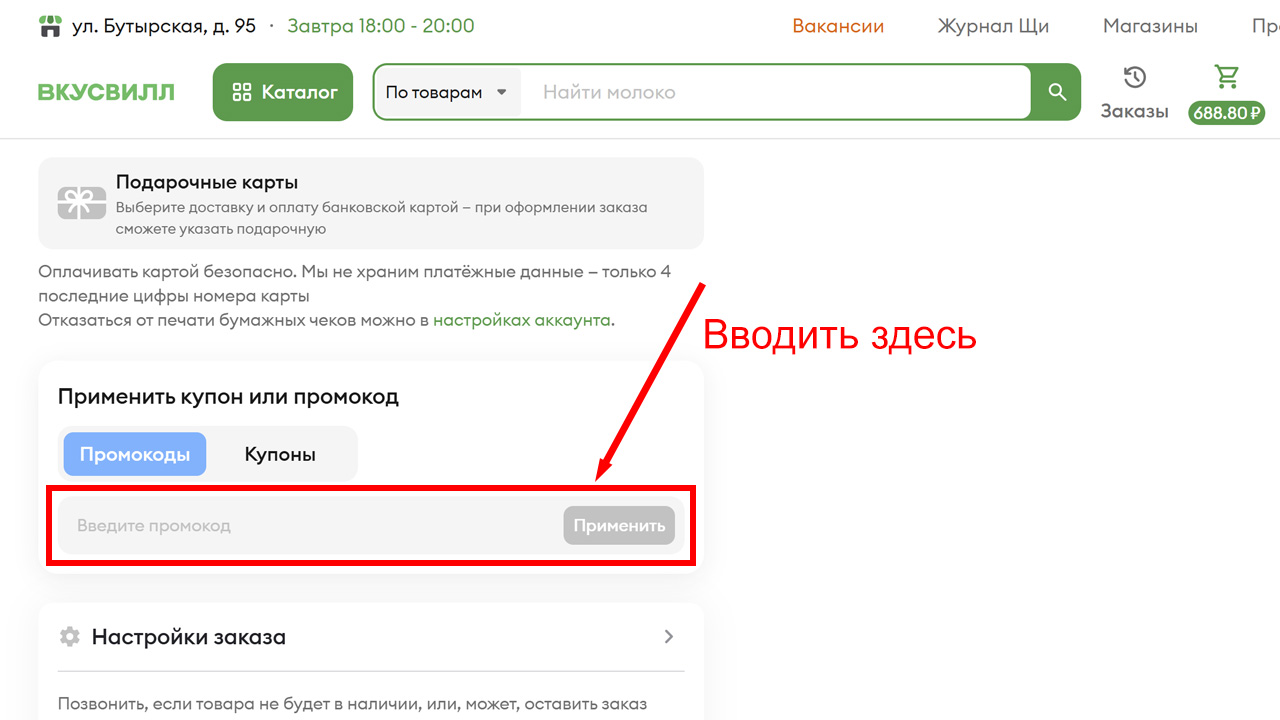Viewport: 1280px width, 720px height.
Task: Open the address ул. Бутырская, д. 95
Action: [x=164, y=26]
